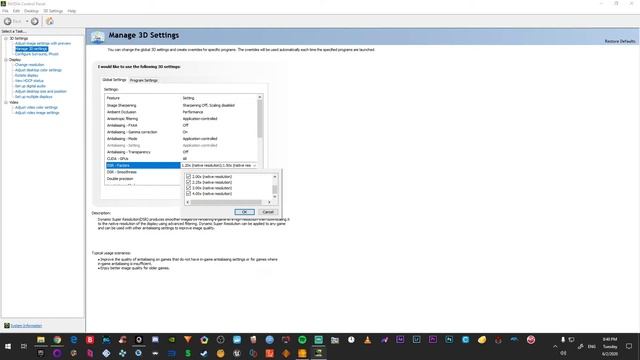
Task: Open the File menu
Action: 5,11
